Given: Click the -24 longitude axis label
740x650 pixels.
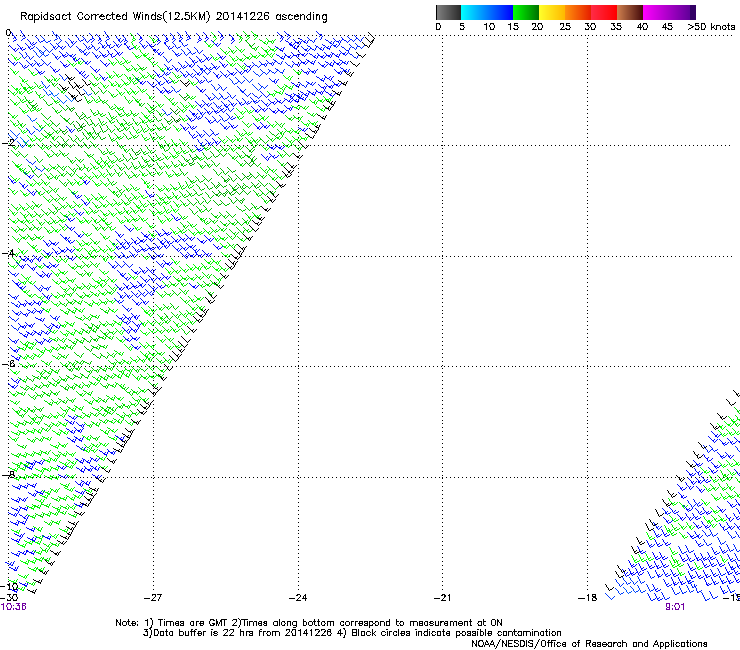Looking at the screenshot, I should (x=298, y=598).
